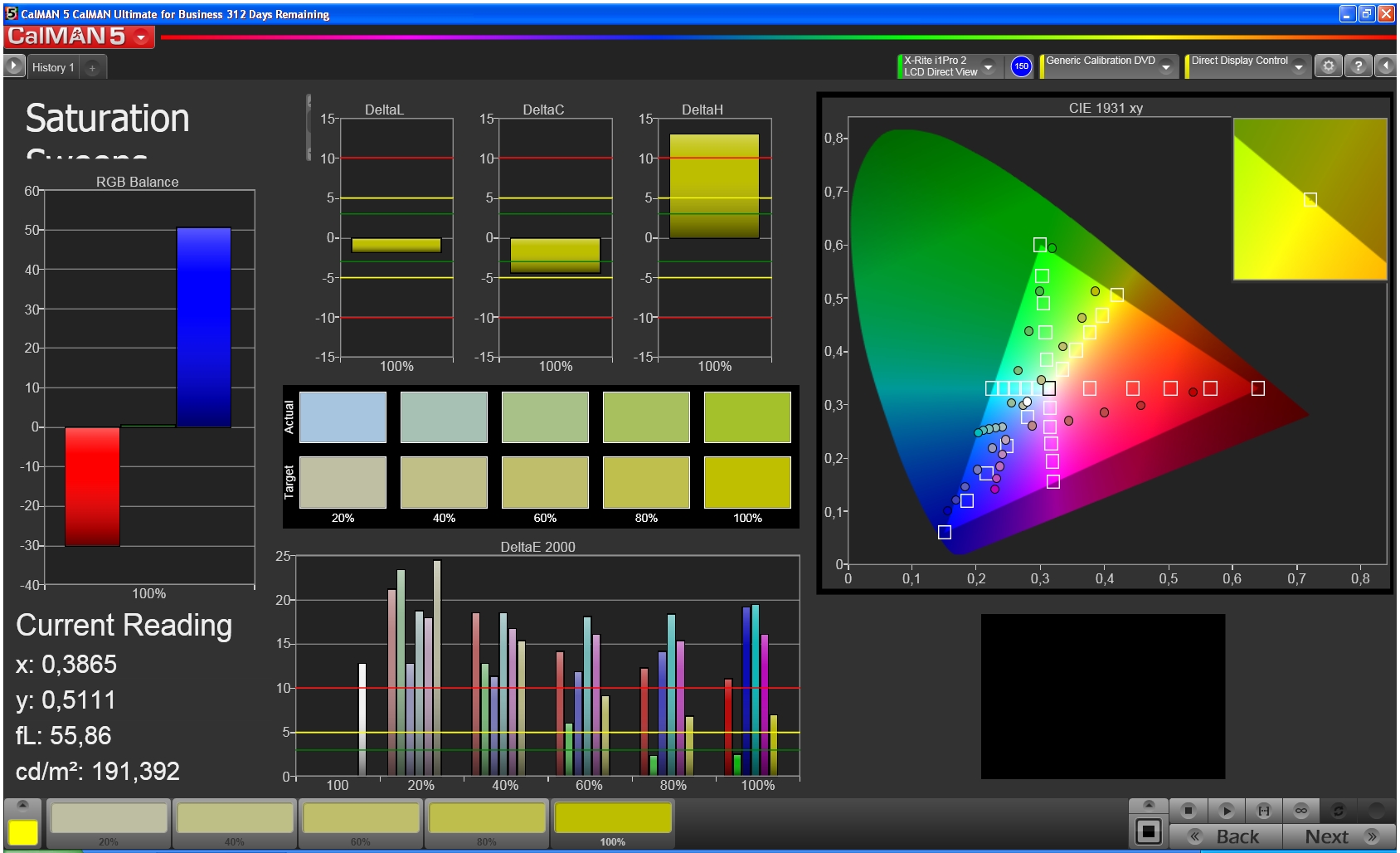
Task: Click the continuous read infinity icon
Action: [1300, 810]
